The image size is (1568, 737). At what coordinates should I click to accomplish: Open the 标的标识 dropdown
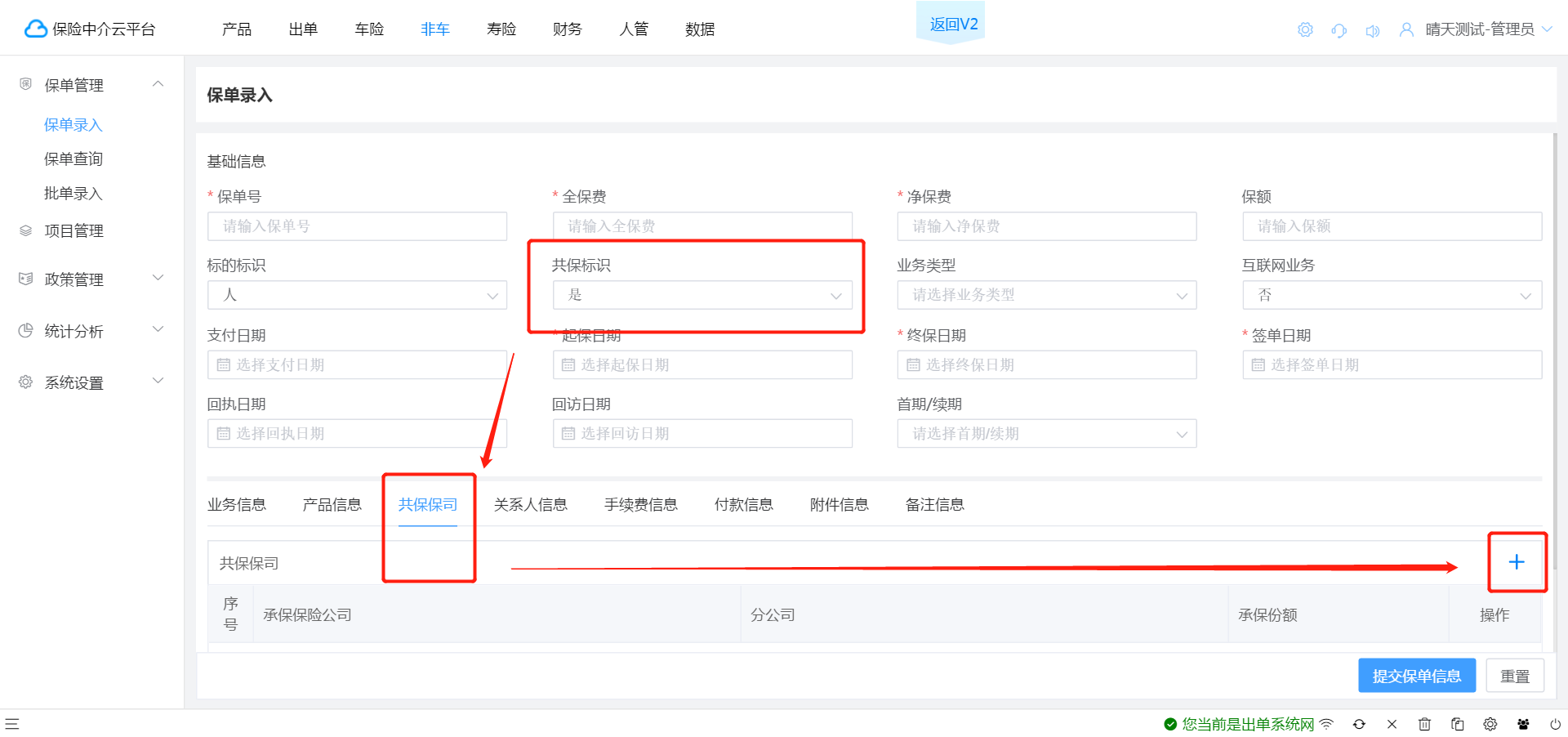[x=357, y=295]
